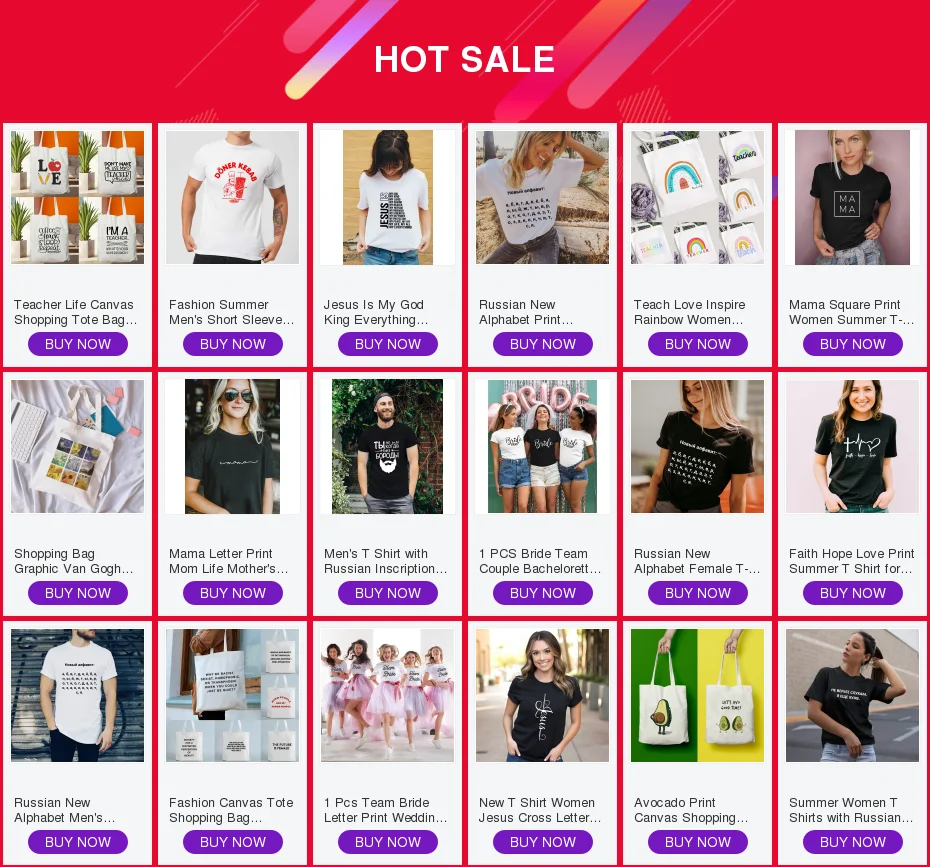Click the HOT SALE banner heading
The height and width of the screenshot is (867, 930).
[x=464, y=59]
